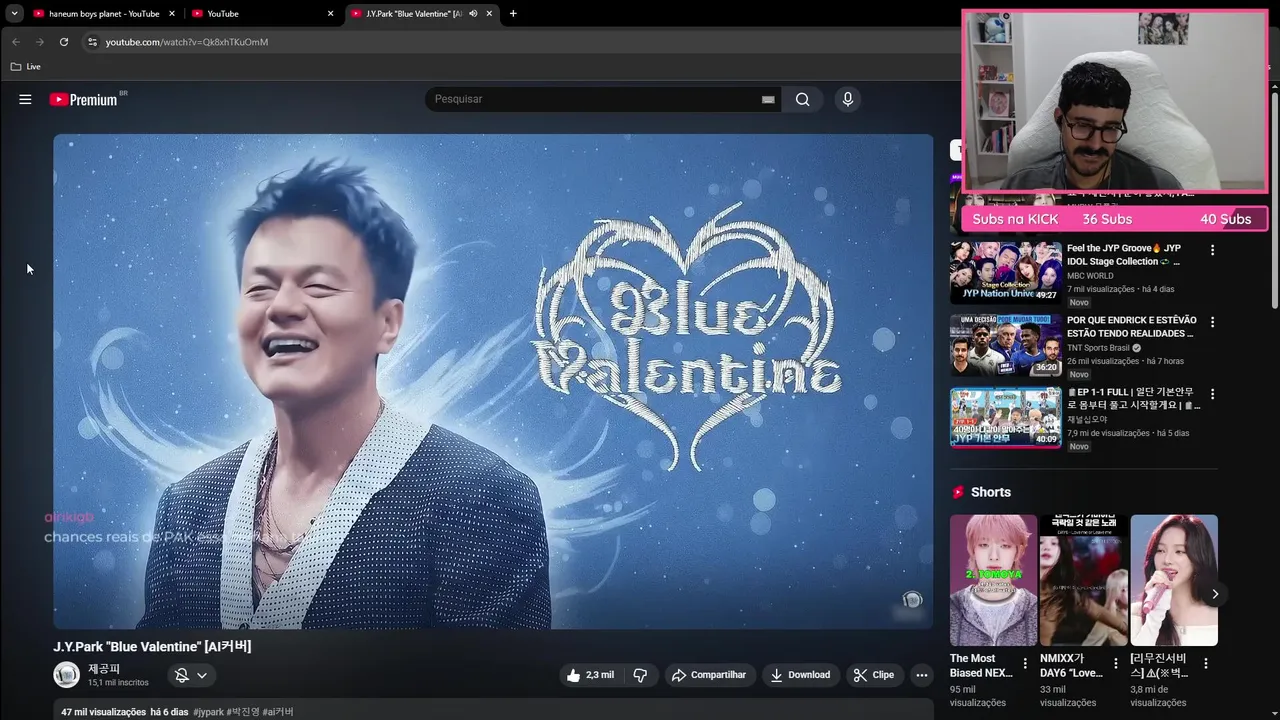Click the #박진영 hashtag
1280x720 pixels.
click(x=243, y=712)
